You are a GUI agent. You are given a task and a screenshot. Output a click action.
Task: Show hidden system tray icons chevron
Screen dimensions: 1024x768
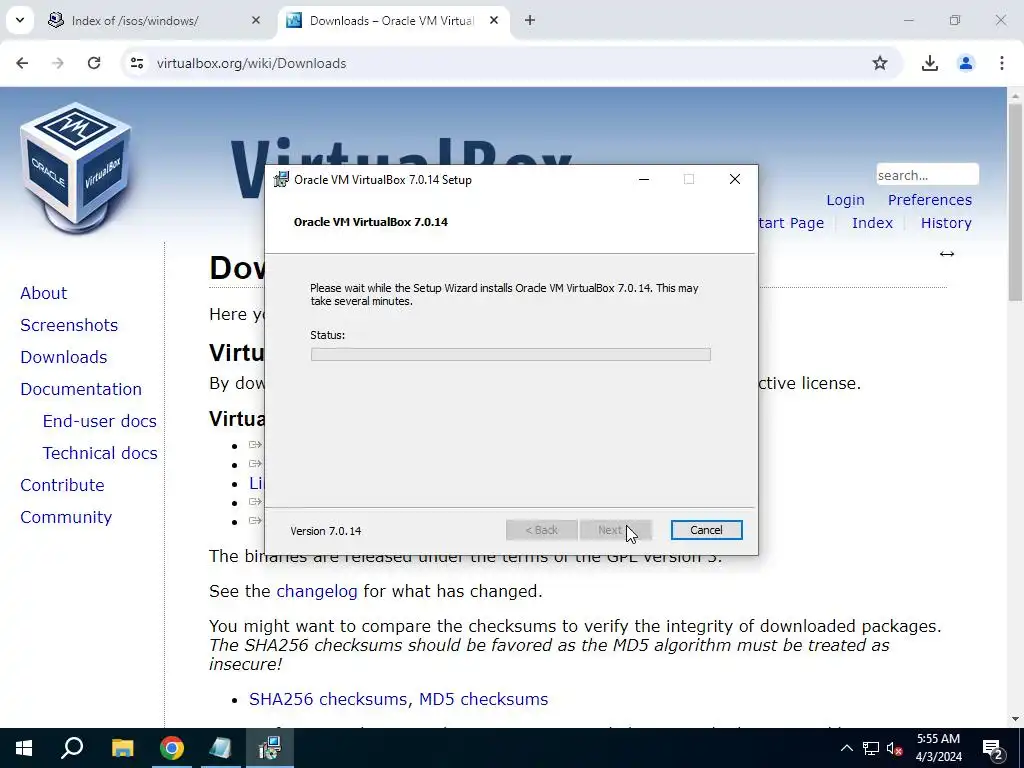pyautogui.click(x=846, y=748)
